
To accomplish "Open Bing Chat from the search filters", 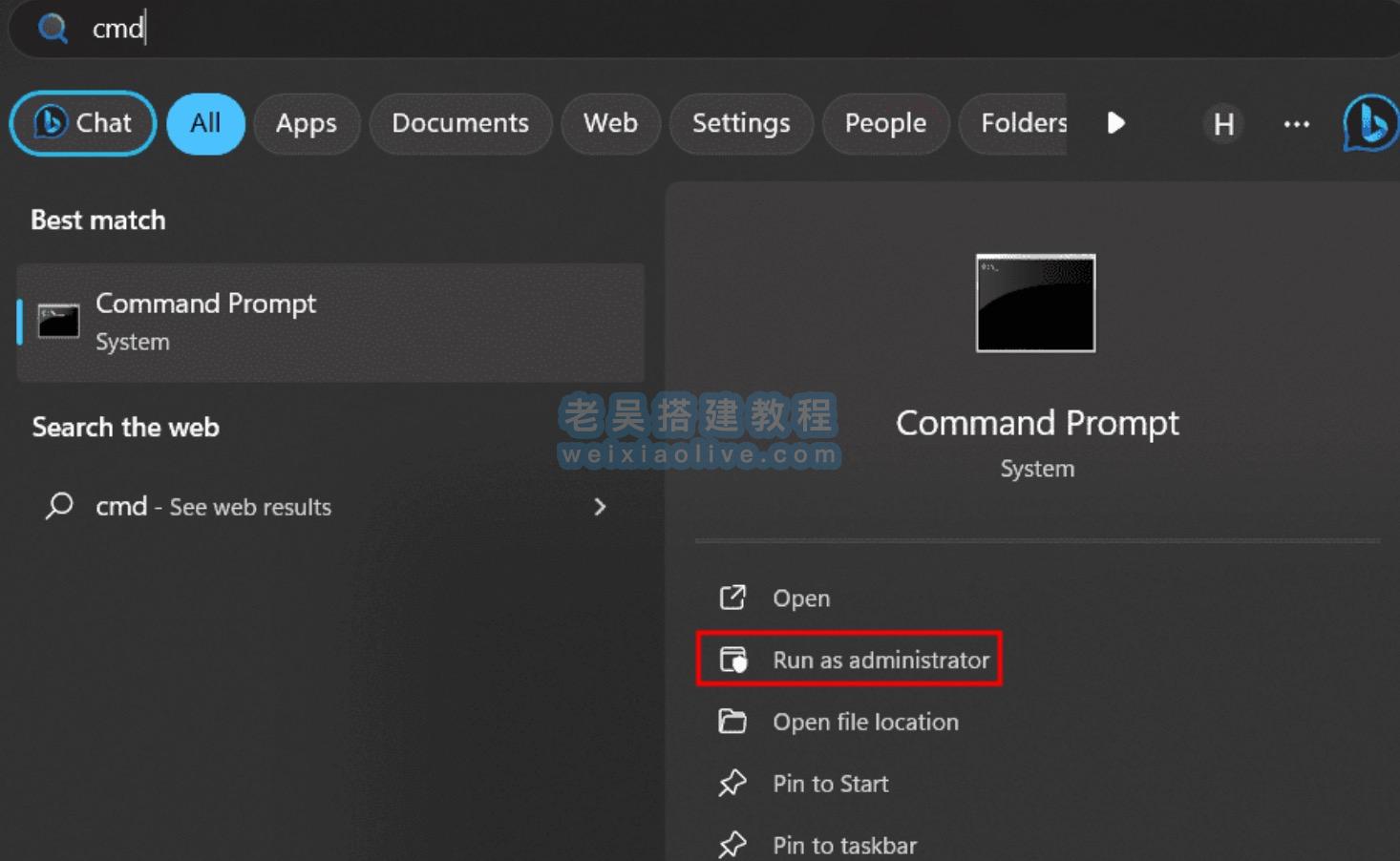I will click(x=81, y=123).
